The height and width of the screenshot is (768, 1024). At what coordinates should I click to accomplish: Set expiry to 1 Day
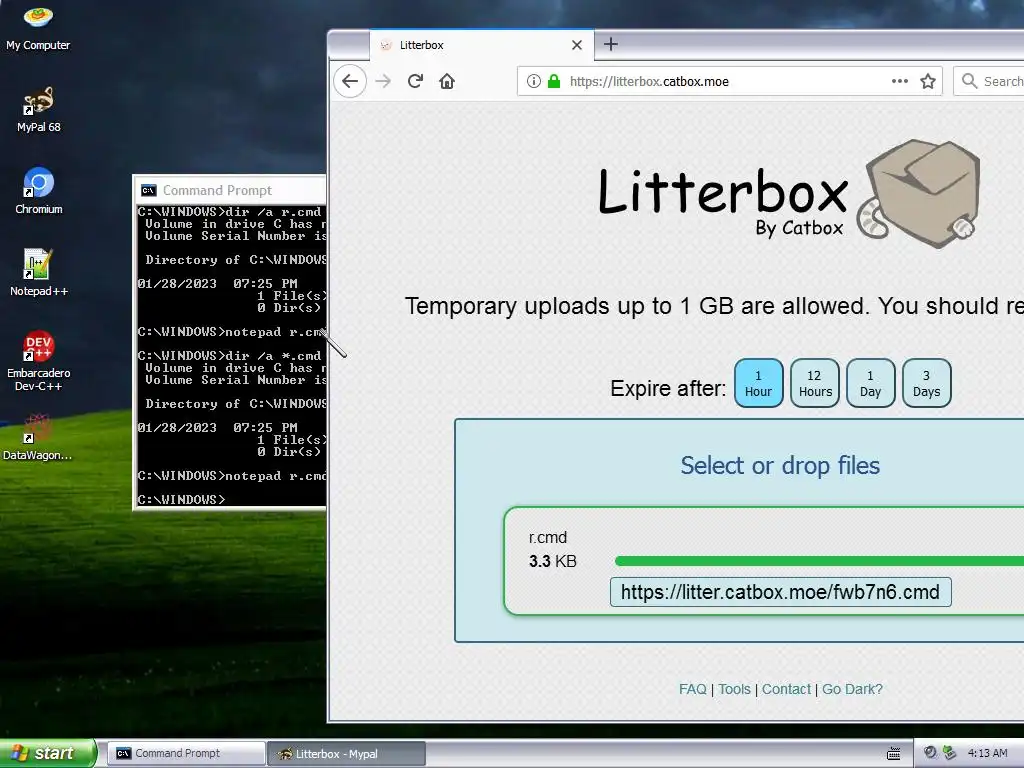[x=871, y=383]
